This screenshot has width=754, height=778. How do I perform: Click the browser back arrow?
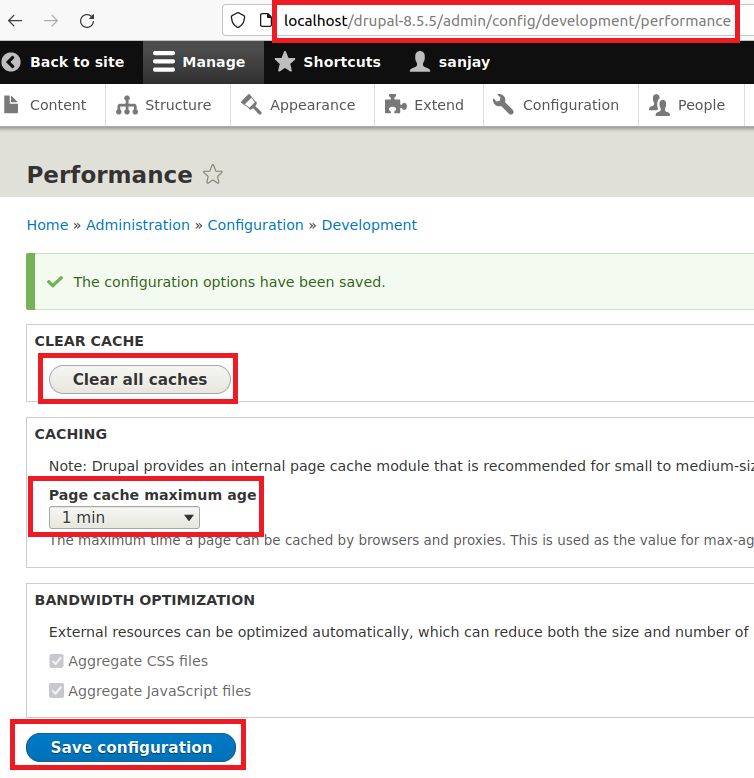(15, 21)
